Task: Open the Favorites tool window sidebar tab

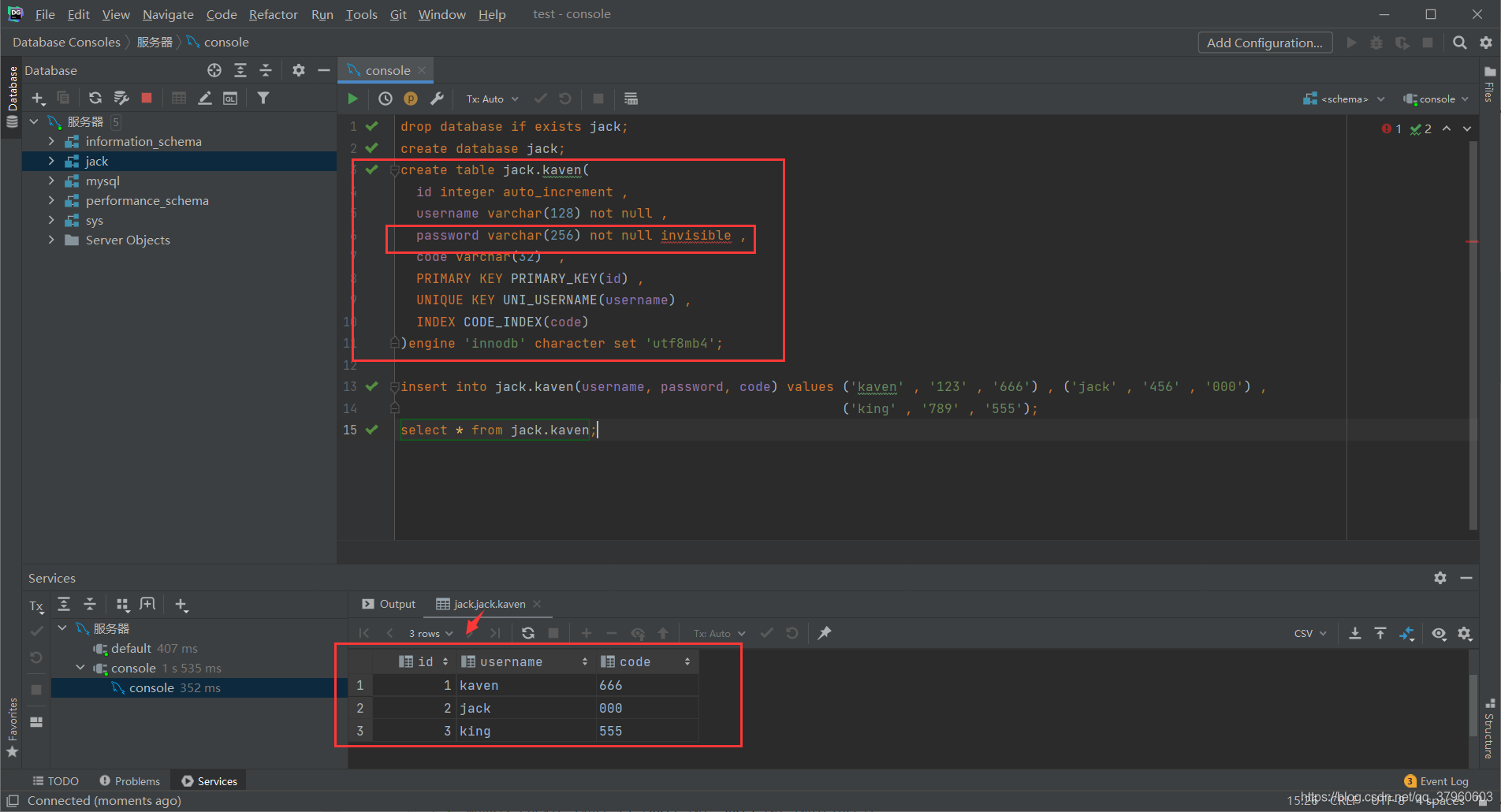Action: coord(12,728)
